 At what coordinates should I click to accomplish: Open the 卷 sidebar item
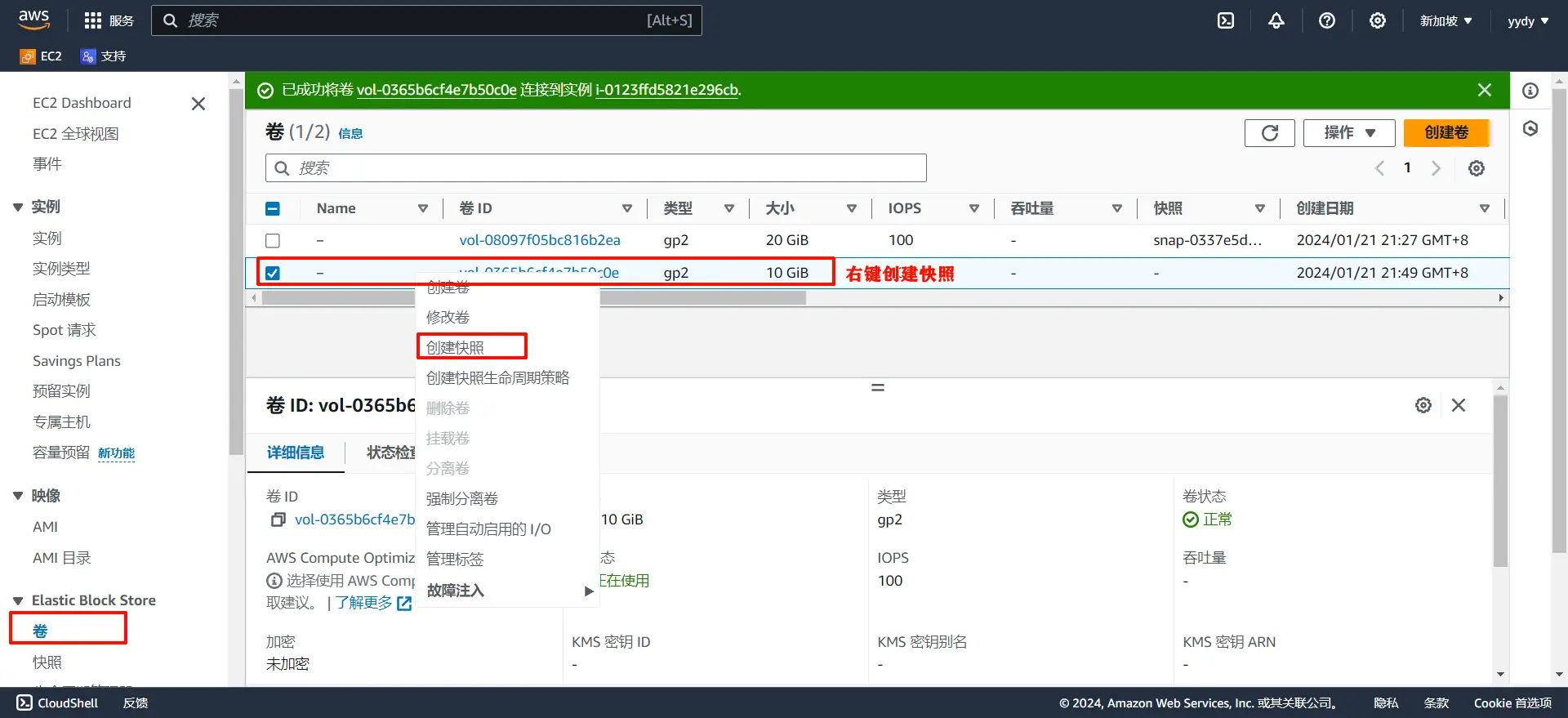[40, 631]
